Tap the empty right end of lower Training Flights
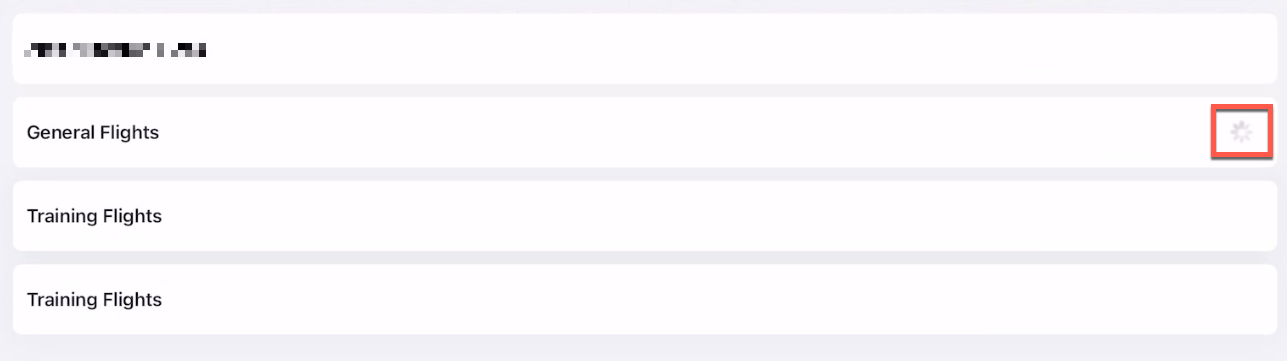This screenshot has height=361, width=1287. click(x=1200, y=299)
